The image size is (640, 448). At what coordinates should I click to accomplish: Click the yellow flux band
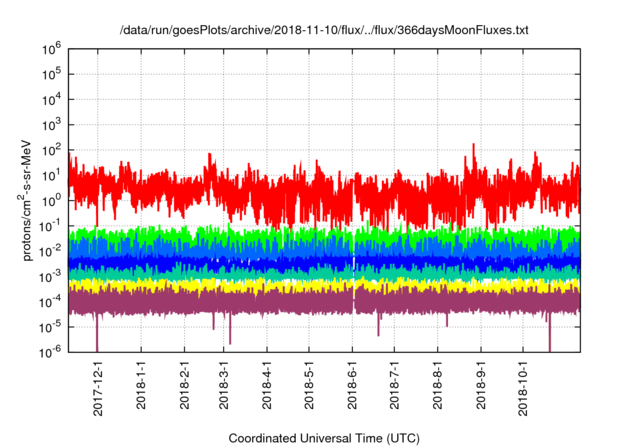pos(300,284)
